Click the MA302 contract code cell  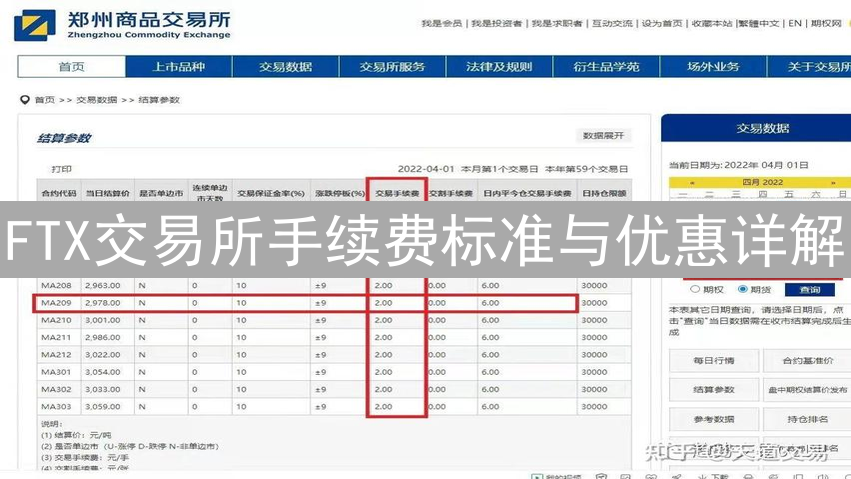[56, 389]
